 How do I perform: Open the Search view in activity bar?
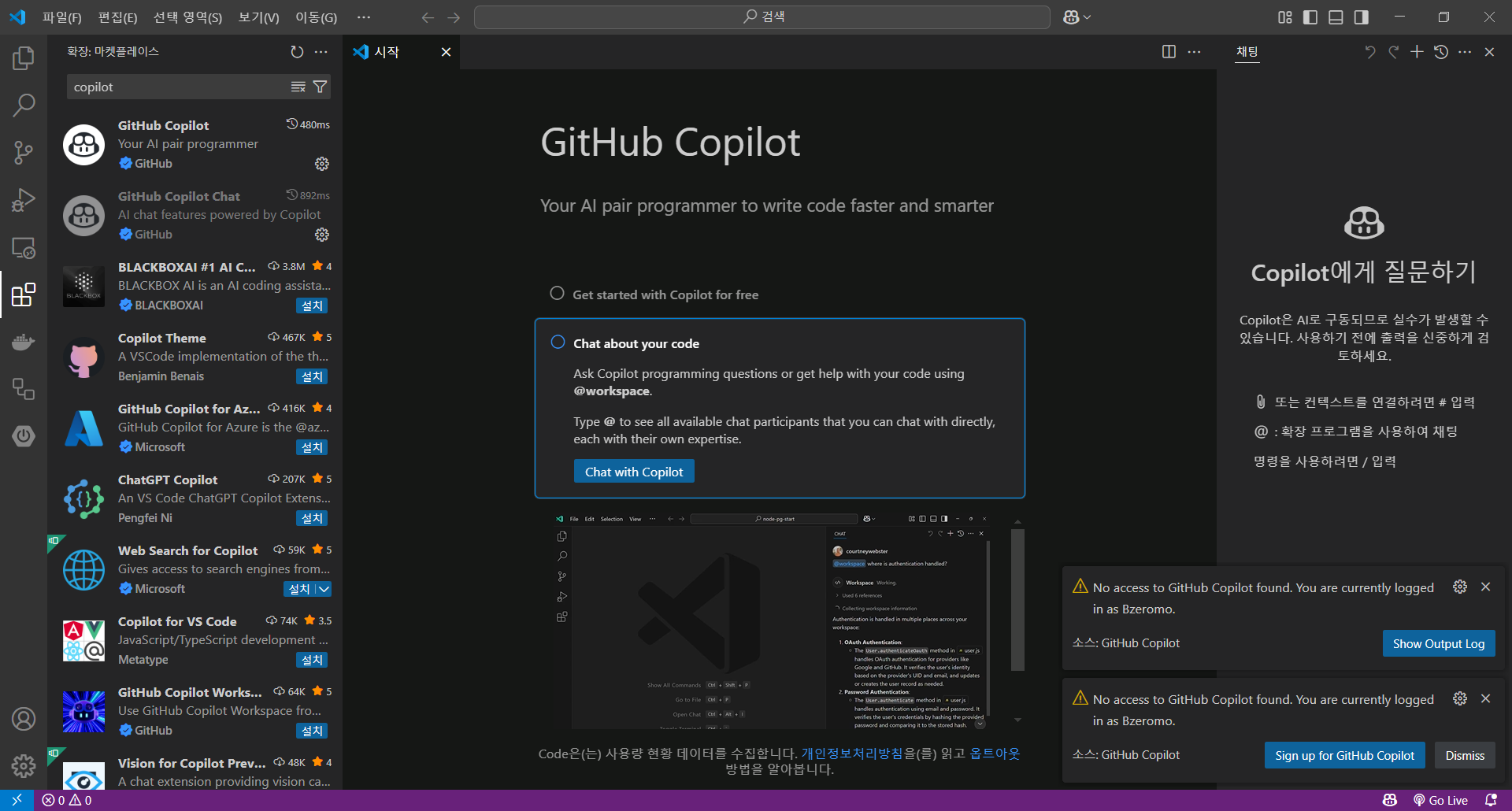[24, 105]
